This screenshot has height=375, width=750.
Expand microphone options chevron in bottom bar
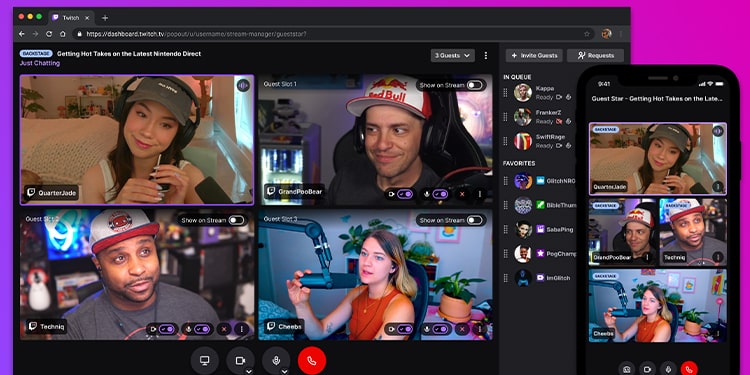tap(285, 371)
